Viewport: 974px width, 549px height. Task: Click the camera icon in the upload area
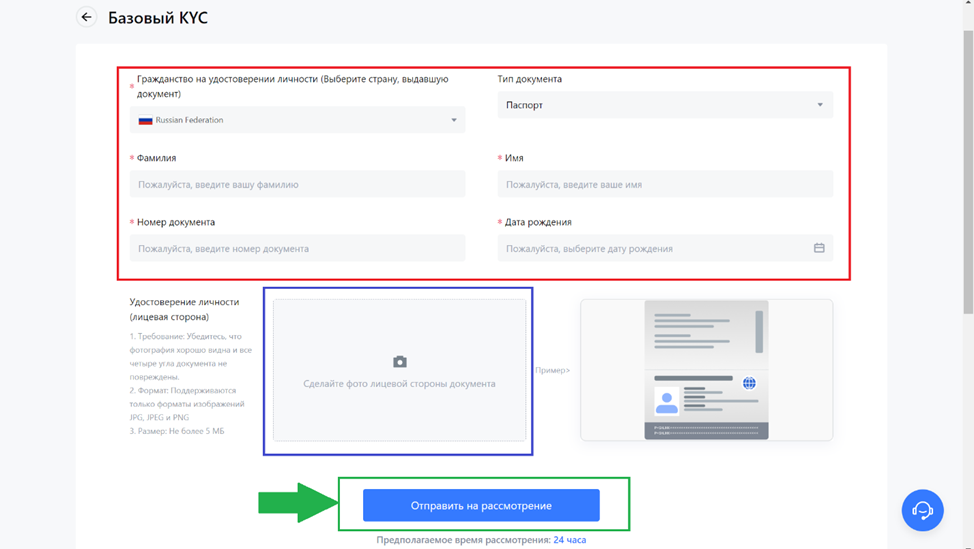pos(399,361)
